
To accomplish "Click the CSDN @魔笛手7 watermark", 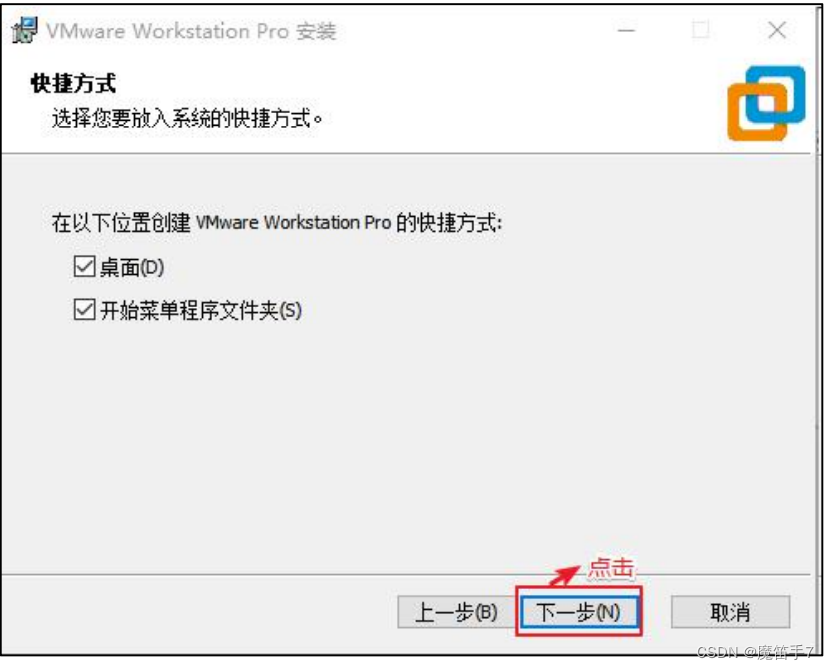I will click(x=755, y=652).
